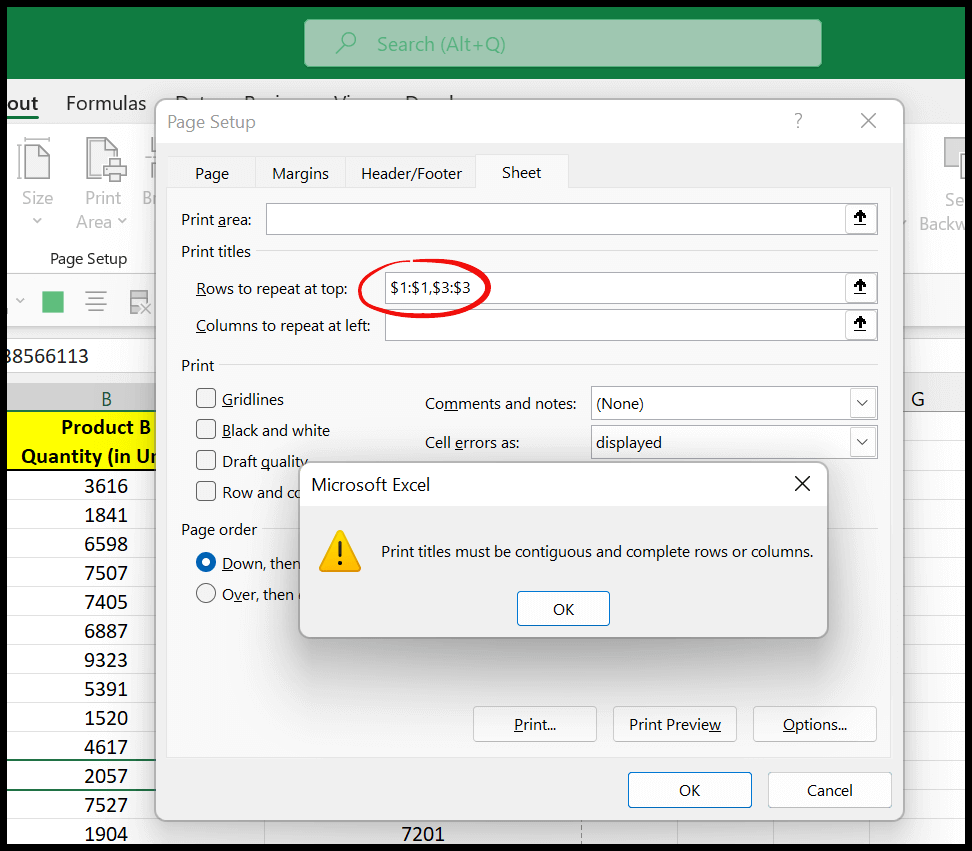Switch to the Page tab
This screenshot has width=972, height=851.
tap(212, 174)
